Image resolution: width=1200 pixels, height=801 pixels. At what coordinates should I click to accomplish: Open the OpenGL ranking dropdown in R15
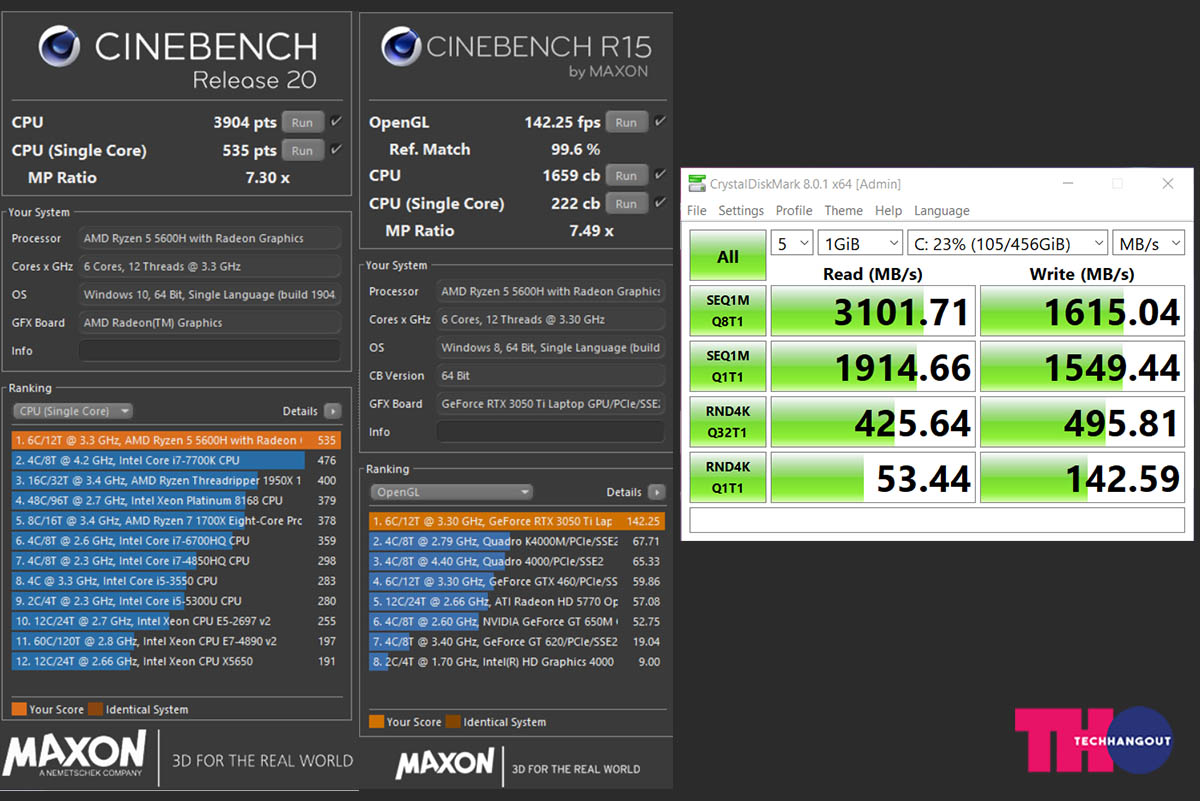(x=451, y=492)
